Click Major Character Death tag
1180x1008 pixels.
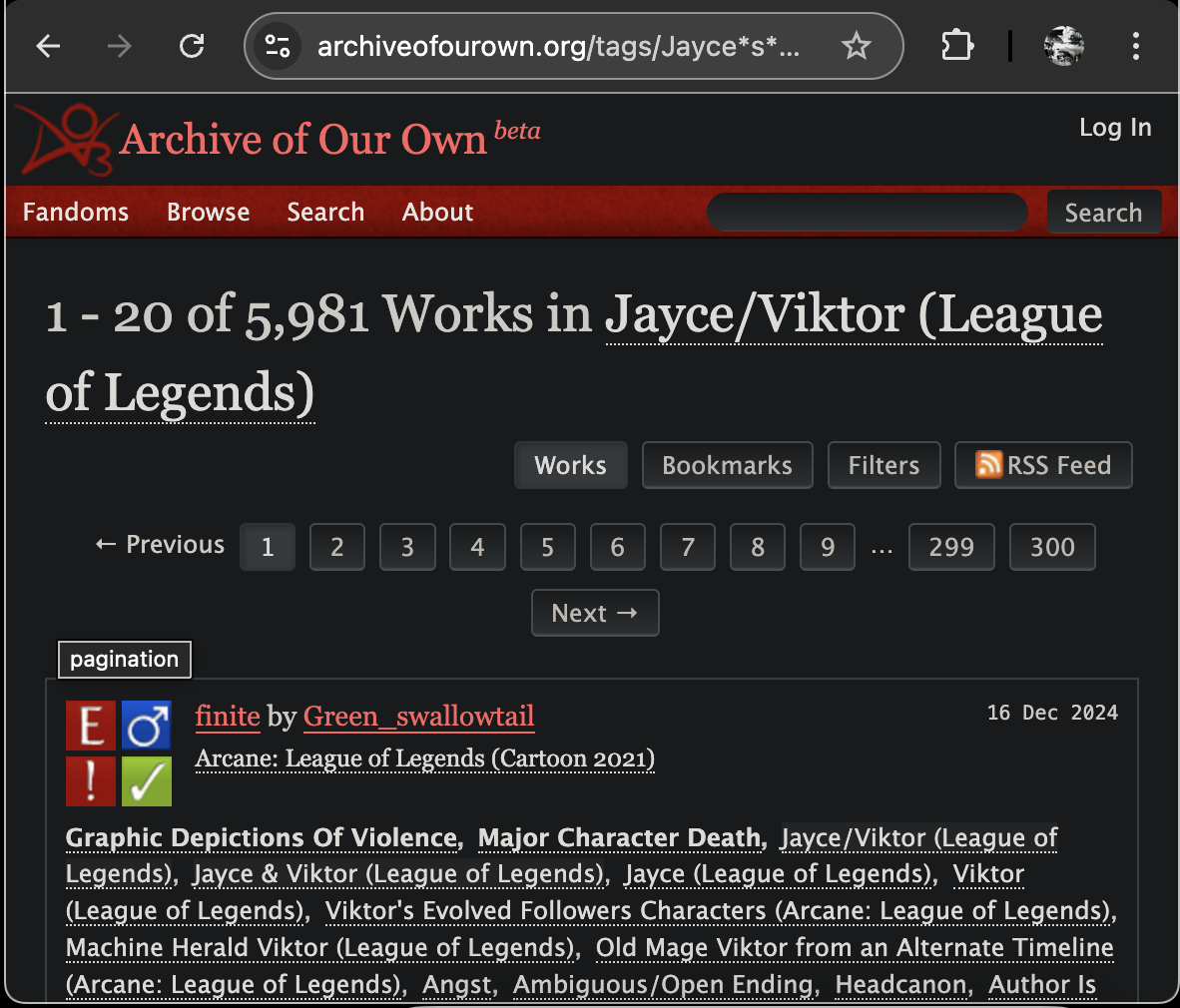(622, 838)
